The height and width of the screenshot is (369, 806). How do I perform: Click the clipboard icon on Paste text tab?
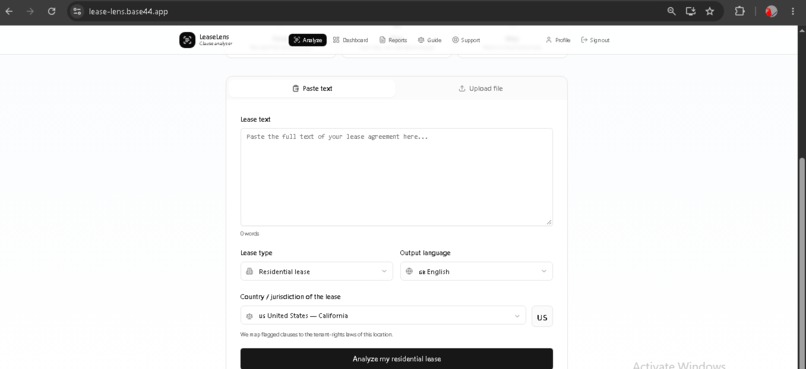(x=296, y=88)
